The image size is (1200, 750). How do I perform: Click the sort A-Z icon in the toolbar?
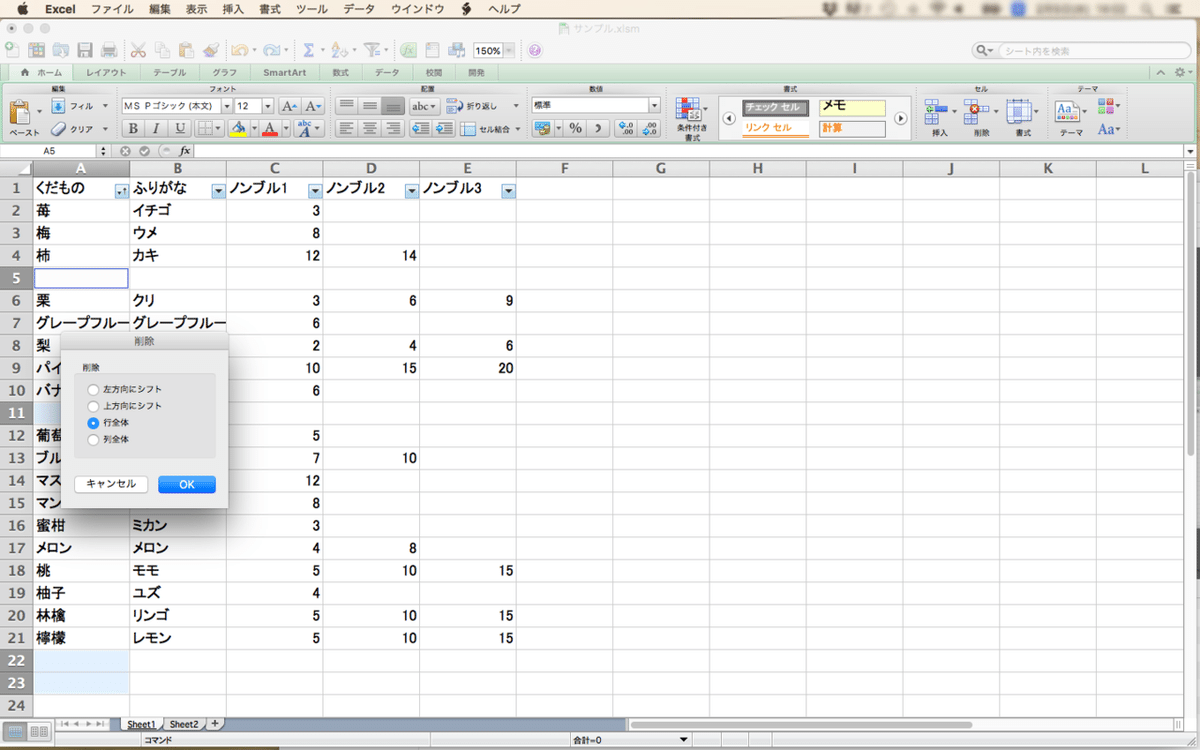tap(338, 49)
